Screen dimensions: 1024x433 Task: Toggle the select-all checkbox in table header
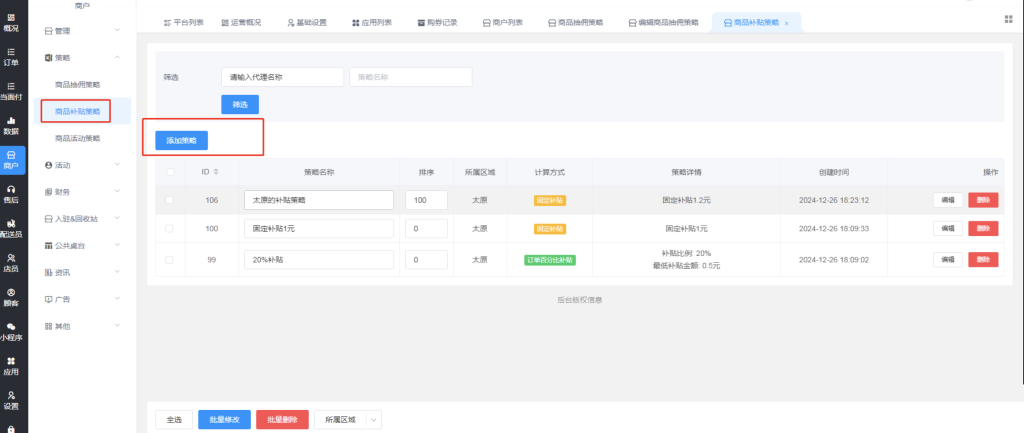169,172
